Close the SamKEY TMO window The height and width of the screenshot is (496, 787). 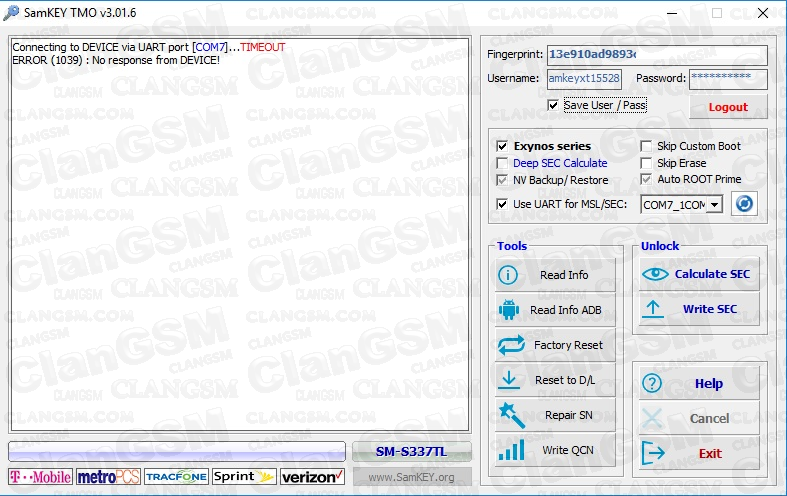click(x=763, y=13)
